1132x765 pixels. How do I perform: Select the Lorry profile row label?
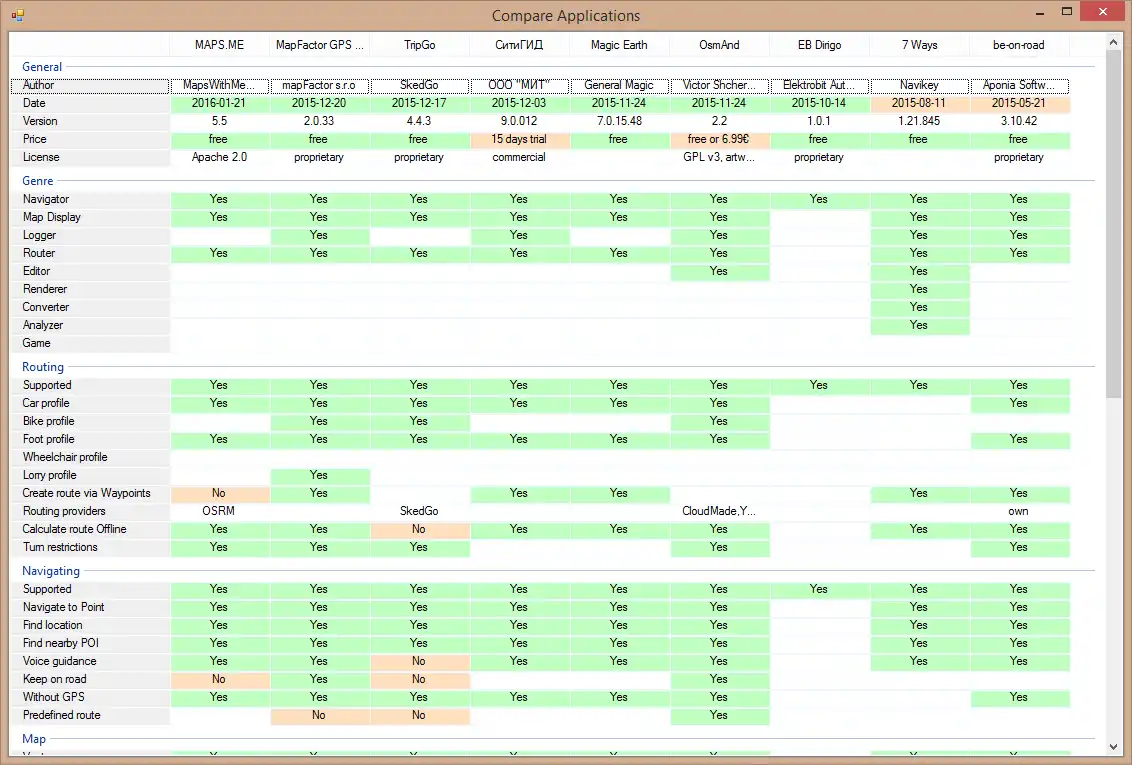click(x=90, y=476)
